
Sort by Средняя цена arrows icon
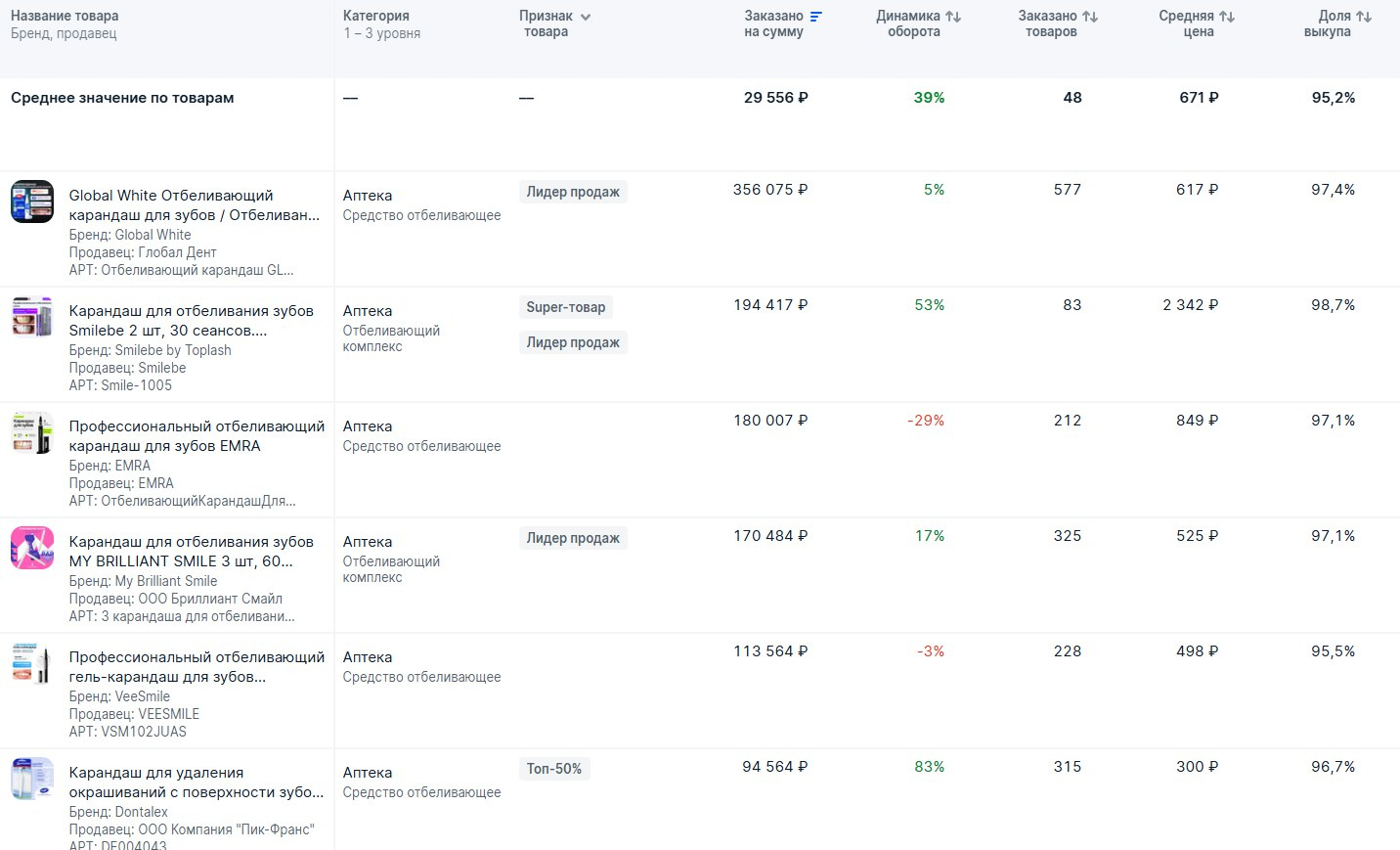point(1227,17)
